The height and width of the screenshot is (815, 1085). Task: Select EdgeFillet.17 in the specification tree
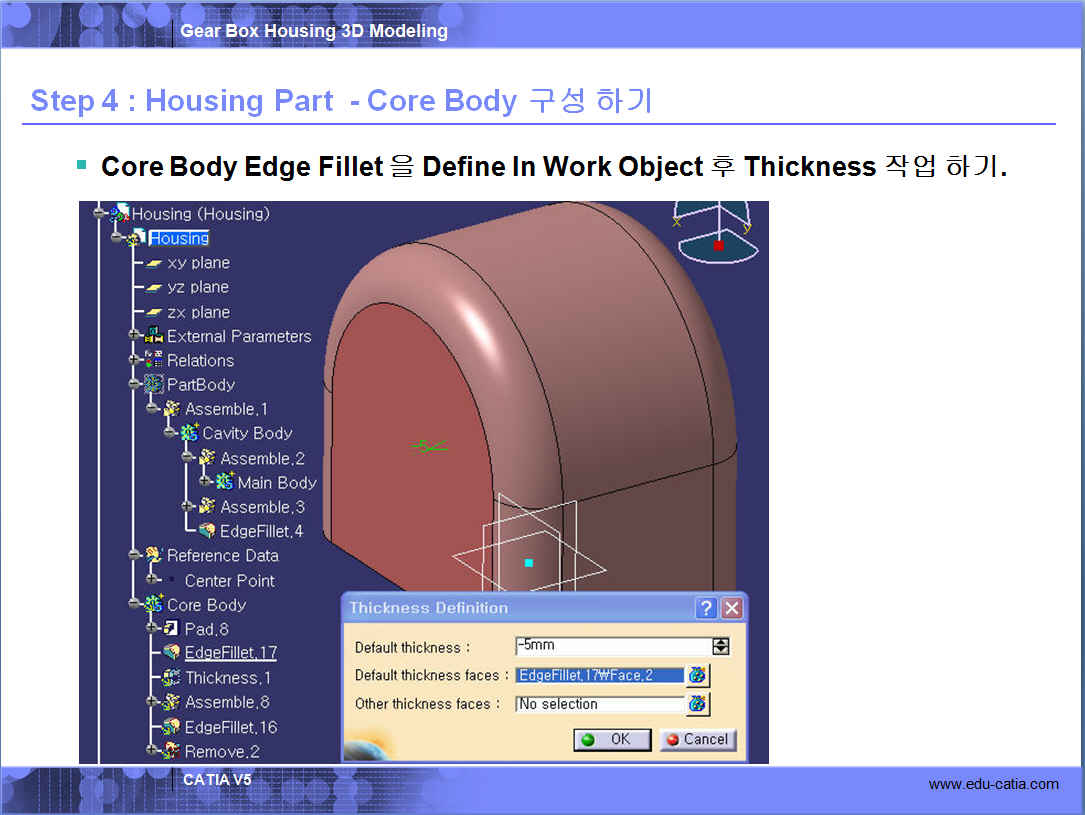[230, 653]
